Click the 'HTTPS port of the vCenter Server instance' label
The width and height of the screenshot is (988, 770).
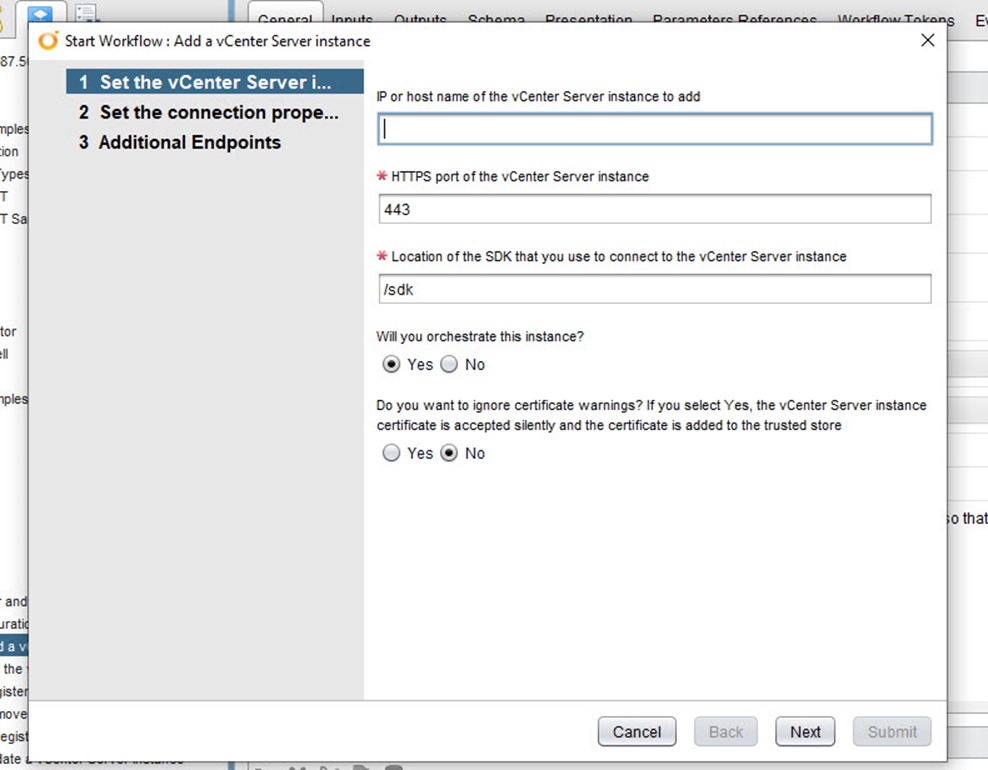pos(520,176)
